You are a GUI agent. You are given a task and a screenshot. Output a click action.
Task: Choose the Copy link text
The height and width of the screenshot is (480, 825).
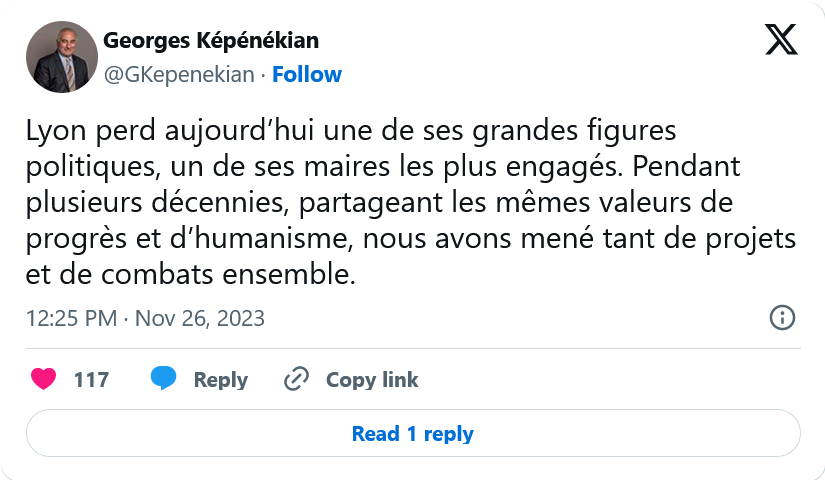pyautogui.click(x=372, y=380)
